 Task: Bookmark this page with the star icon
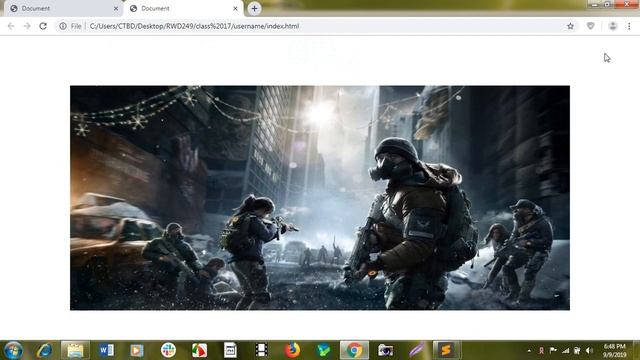point(570,26)
